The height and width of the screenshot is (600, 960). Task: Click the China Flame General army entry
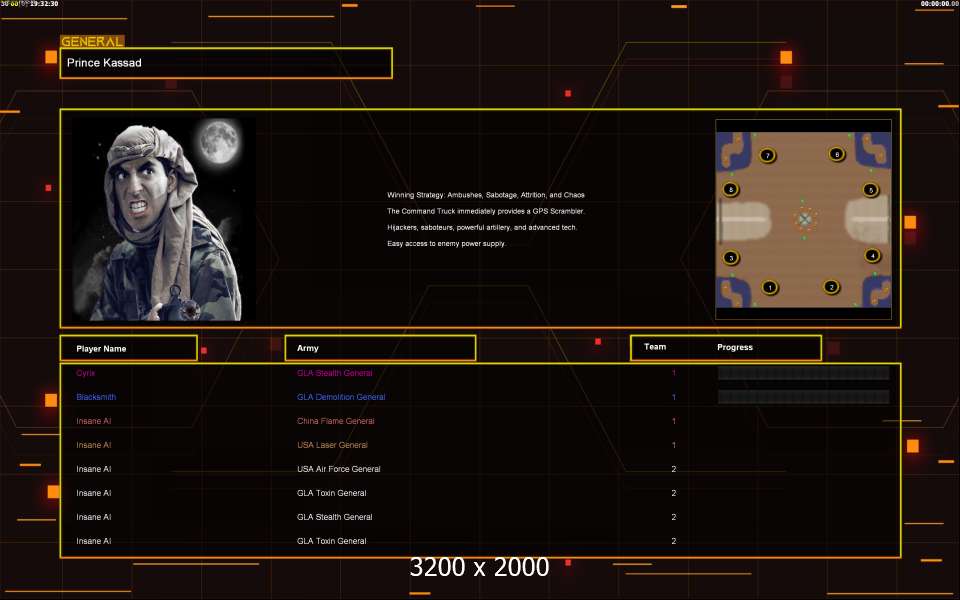tap(336, 421)
